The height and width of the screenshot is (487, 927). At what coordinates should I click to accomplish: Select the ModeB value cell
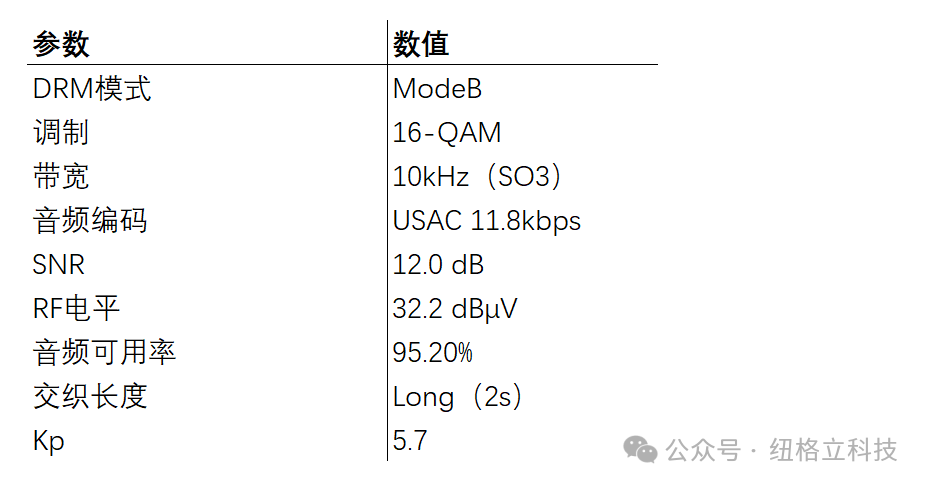(x=437, y=89)
